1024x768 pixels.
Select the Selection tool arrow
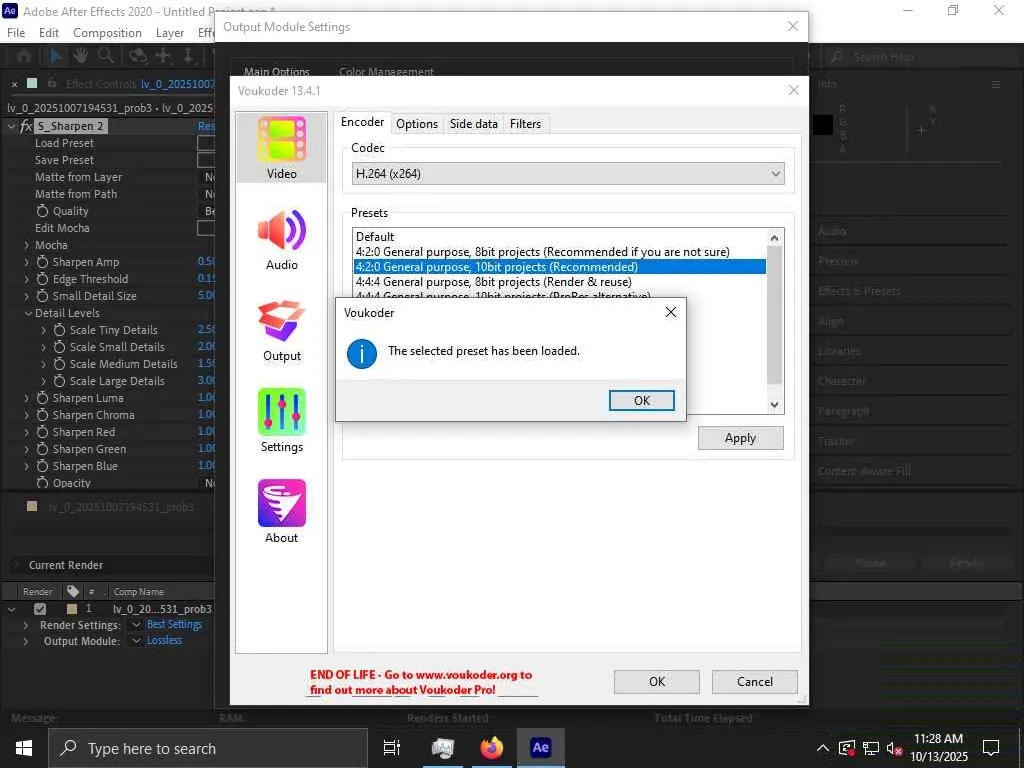pyautogui.click(x=56, y=57)
